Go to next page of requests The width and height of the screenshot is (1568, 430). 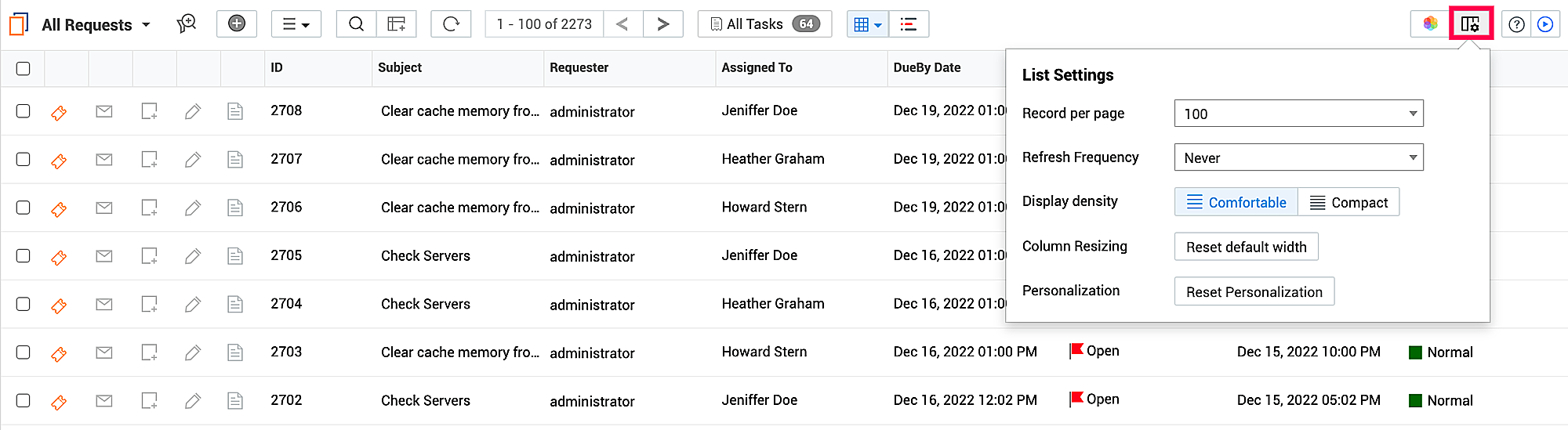coord(662,24)
